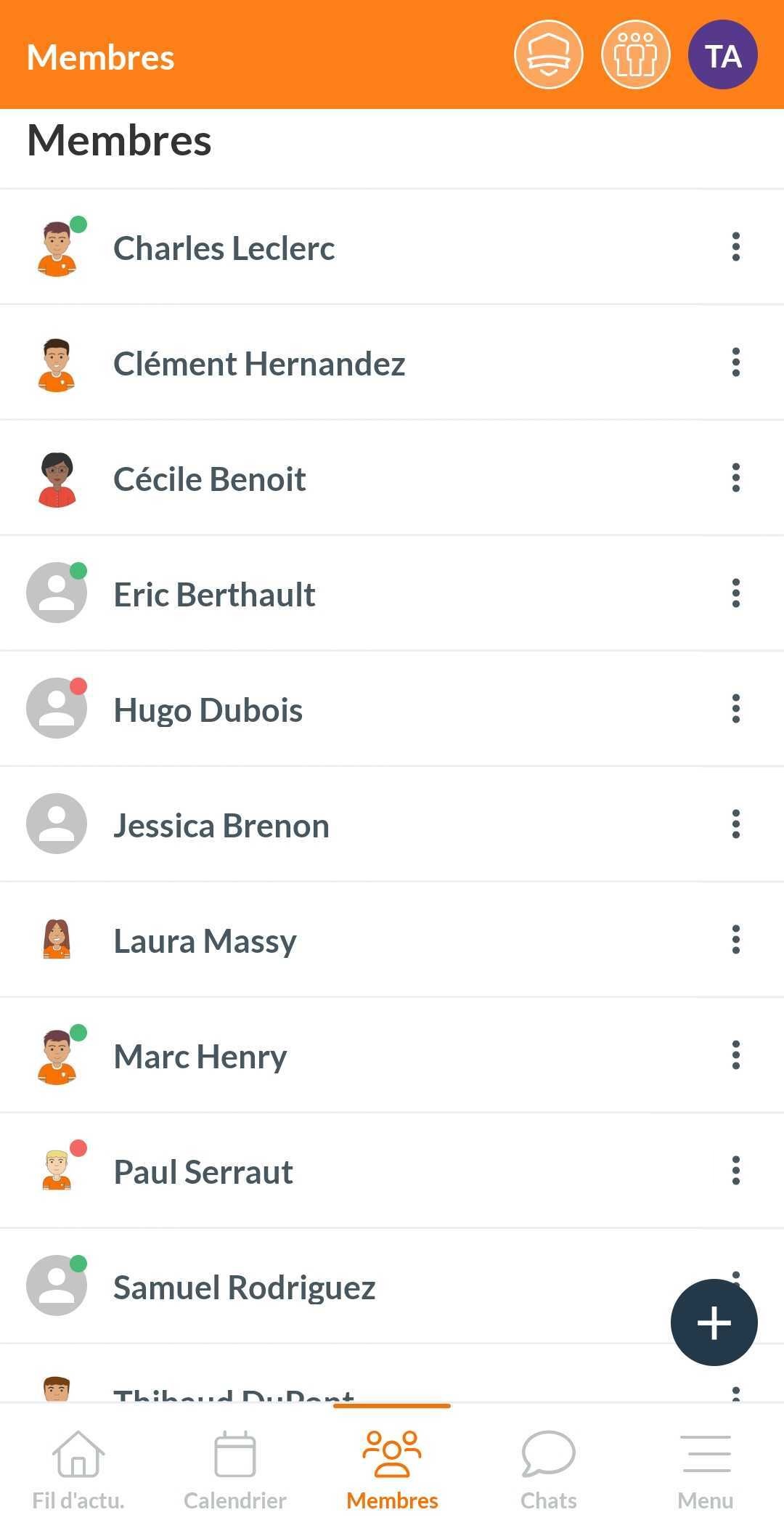Image resolution: width=784 pixels, height=1536 pixels.
Task: Open Jessica Brenon's member name
Action: pyautogui.click(x=221, y=826)
